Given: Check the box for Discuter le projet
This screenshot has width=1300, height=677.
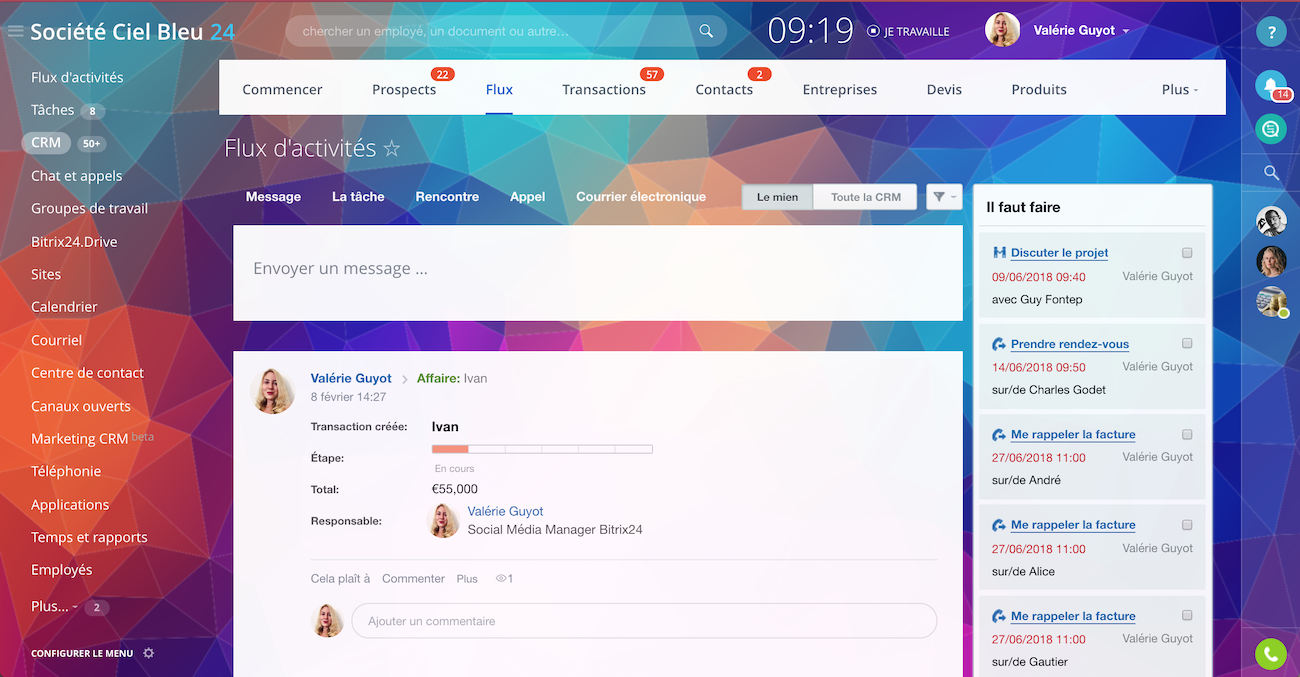Looking at the screenshot, I should (x=1187, y=253).
